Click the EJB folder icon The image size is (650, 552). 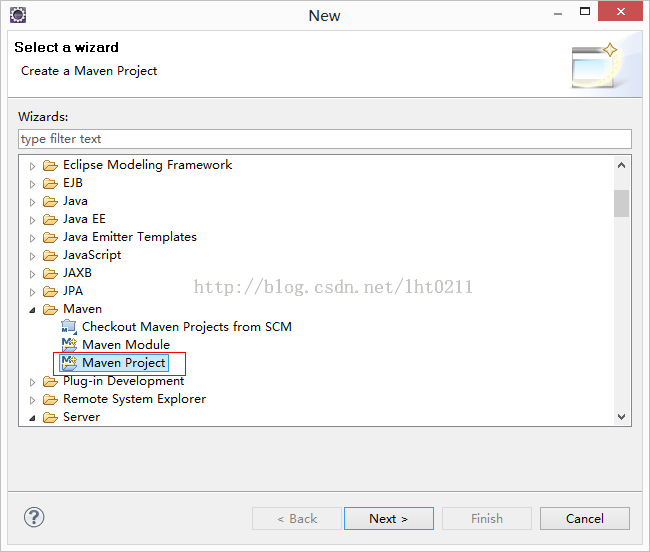click(50, 184)
